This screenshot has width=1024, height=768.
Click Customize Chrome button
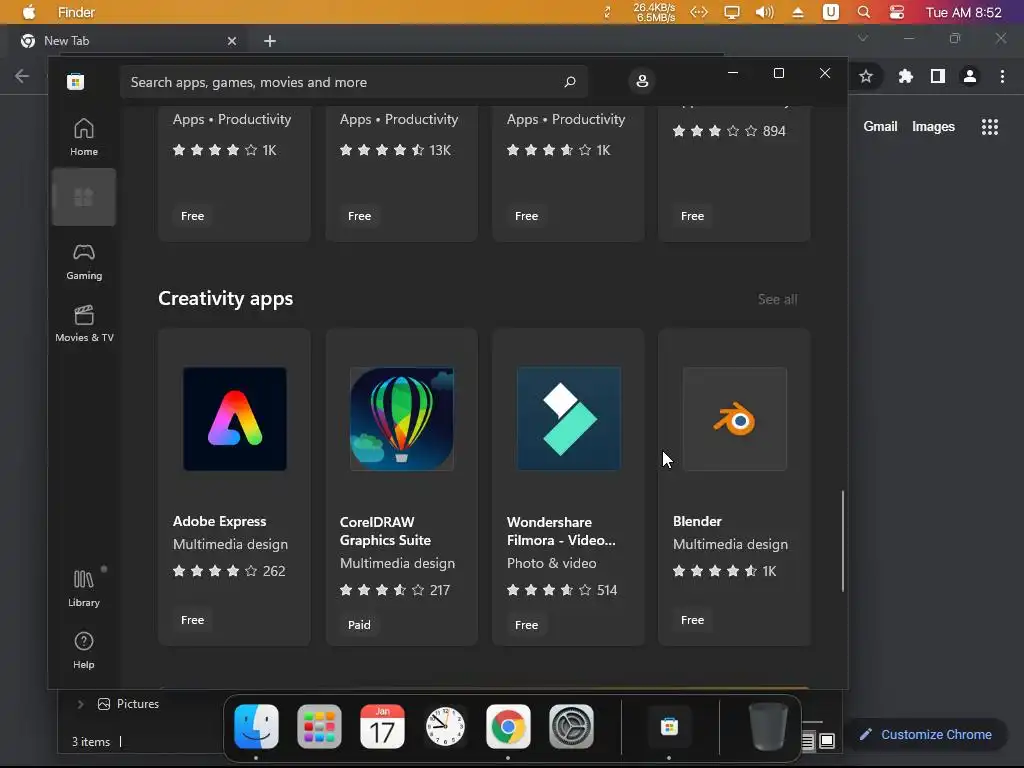click(925, 735)
